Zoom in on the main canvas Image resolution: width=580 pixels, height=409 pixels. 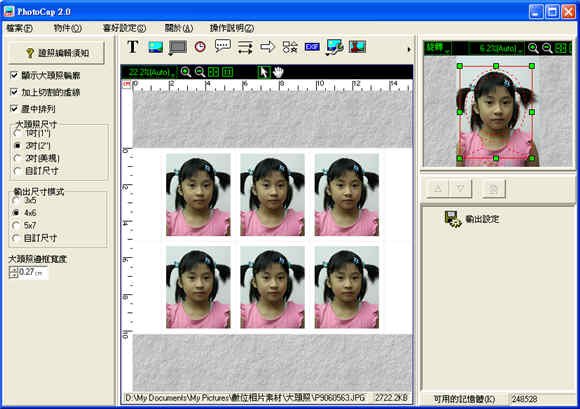tap(186, 72)
